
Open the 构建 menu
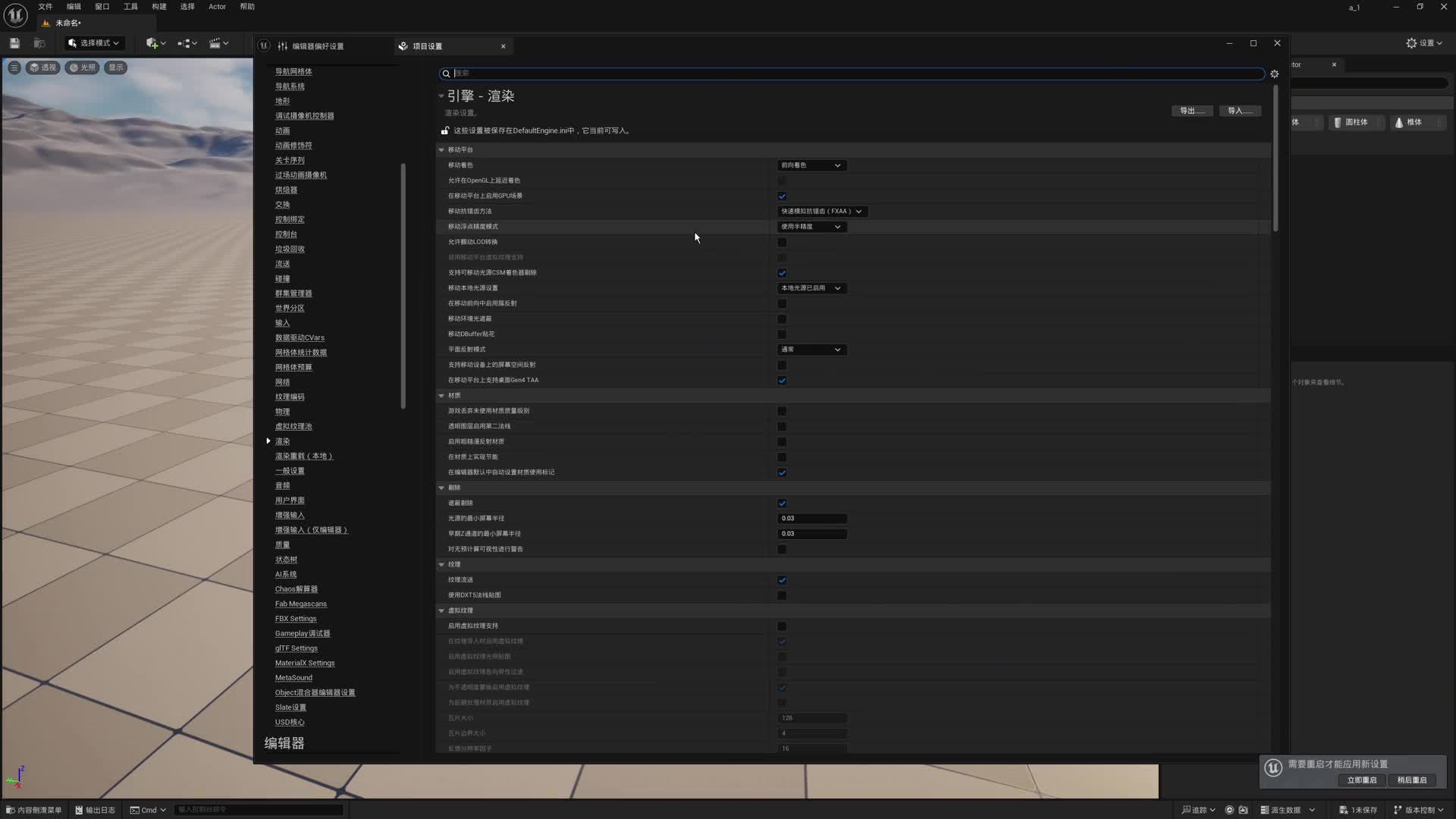point(158,7)
